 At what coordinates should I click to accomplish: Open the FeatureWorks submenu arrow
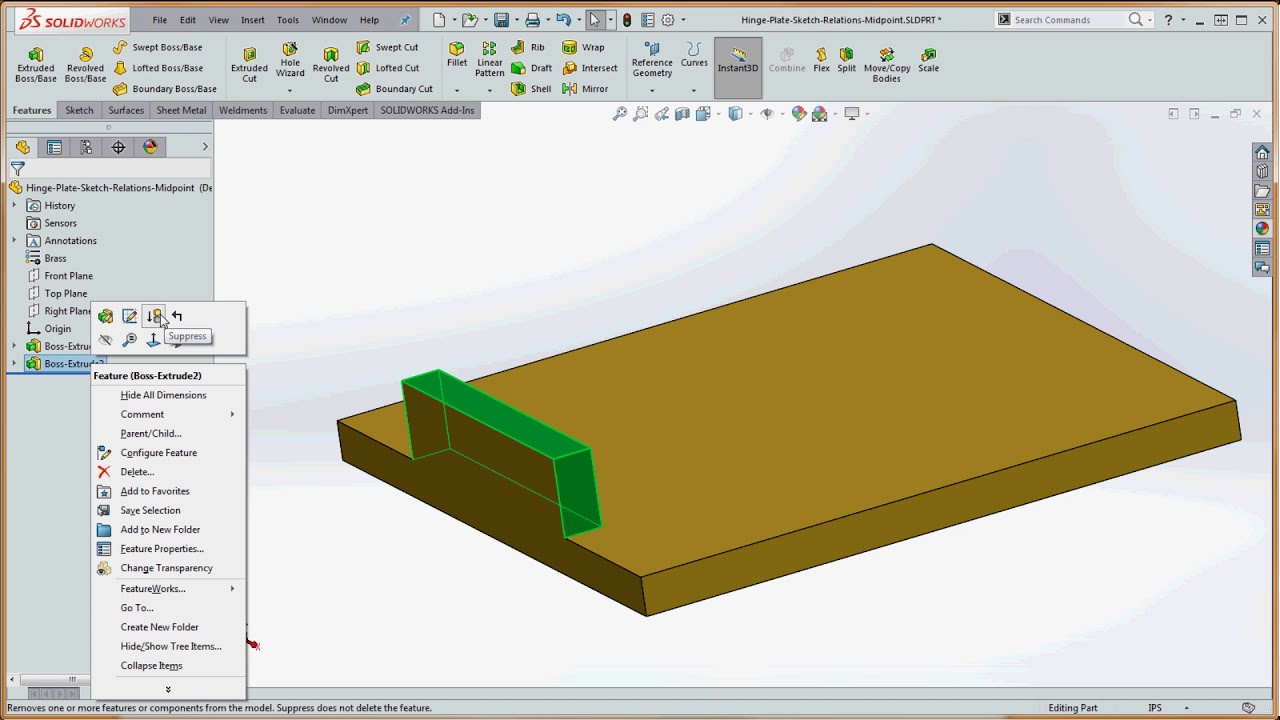tap(232, 589)
